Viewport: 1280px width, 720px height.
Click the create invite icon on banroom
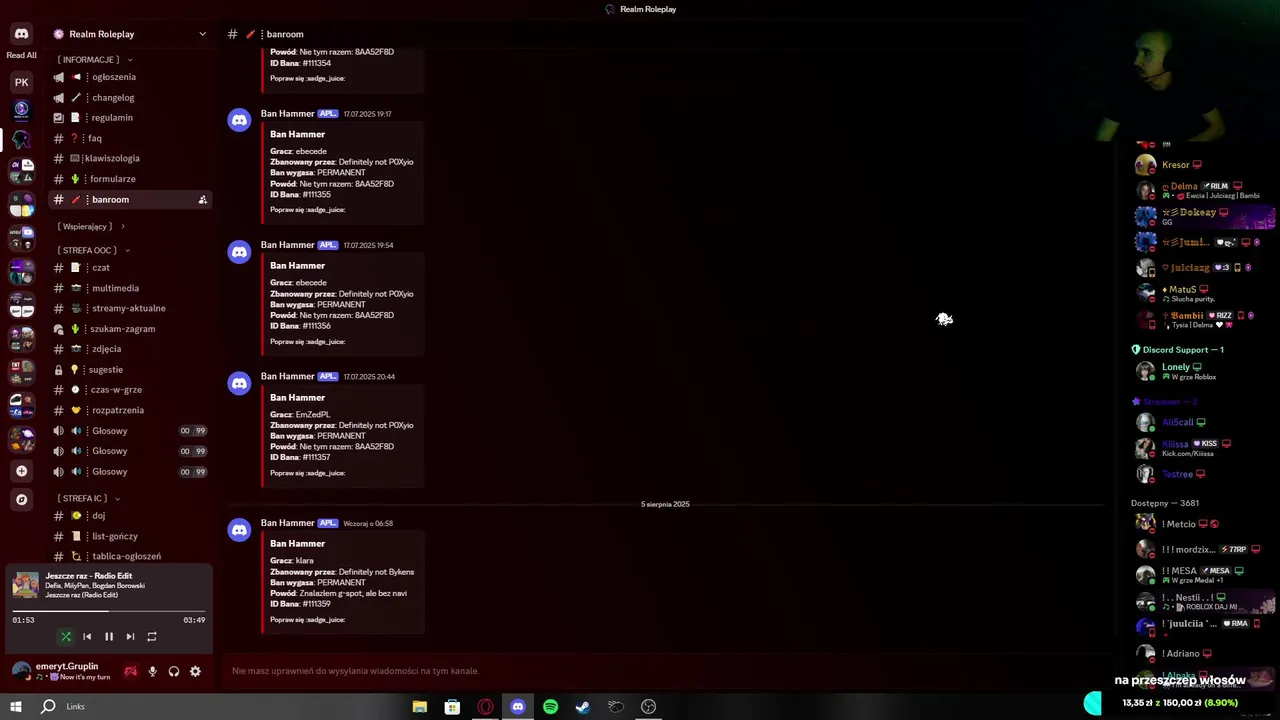[x=203, y=200]
